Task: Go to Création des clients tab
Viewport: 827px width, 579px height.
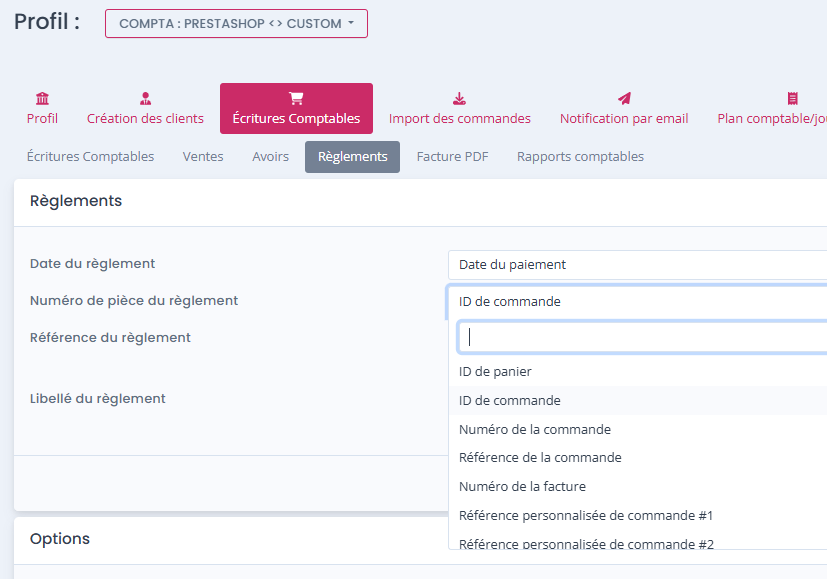Action: 145,109
